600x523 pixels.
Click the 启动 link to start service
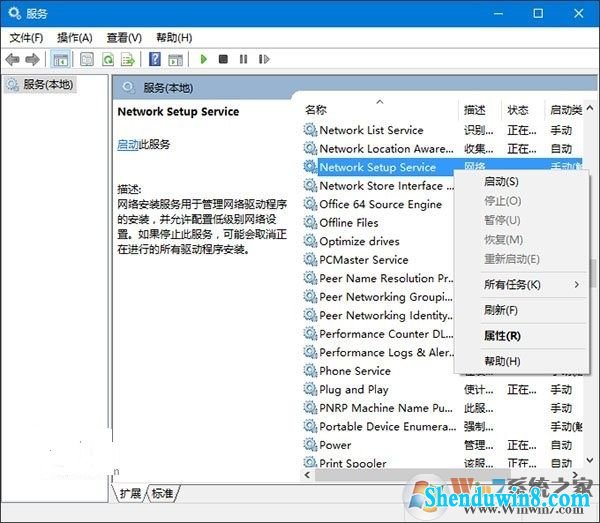tap(128, 144)
